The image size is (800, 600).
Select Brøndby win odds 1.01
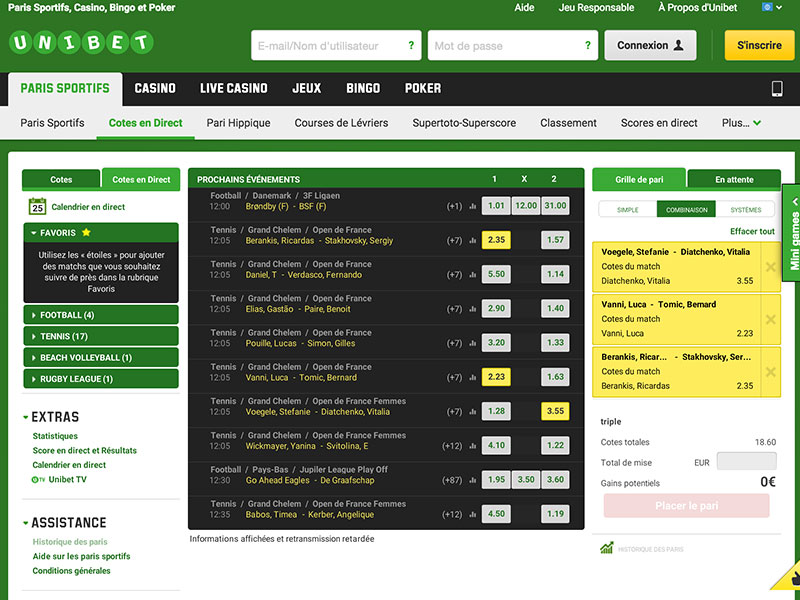click(x=496, y=206)
